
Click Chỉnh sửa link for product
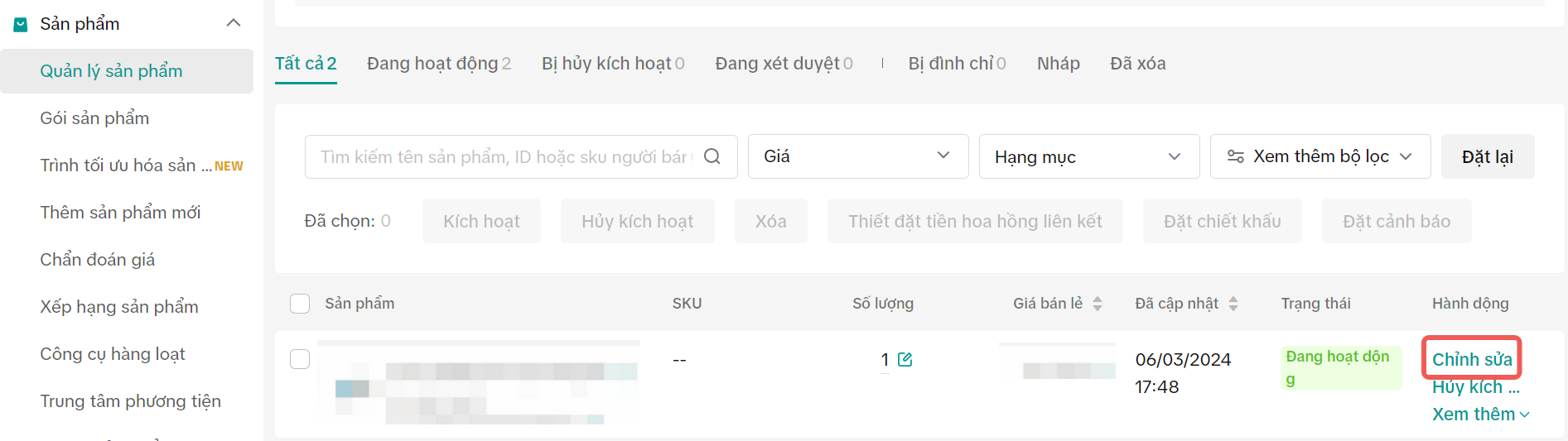[x=1471, y=360]
